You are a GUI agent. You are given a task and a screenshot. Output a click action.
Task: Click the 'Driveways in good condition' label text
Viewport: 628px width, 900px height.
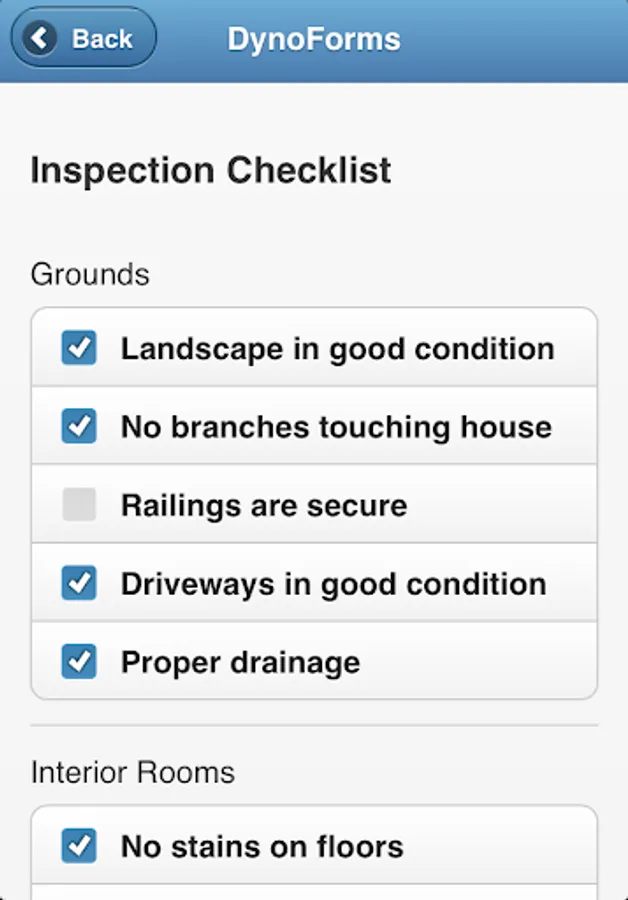coord(333,583)
